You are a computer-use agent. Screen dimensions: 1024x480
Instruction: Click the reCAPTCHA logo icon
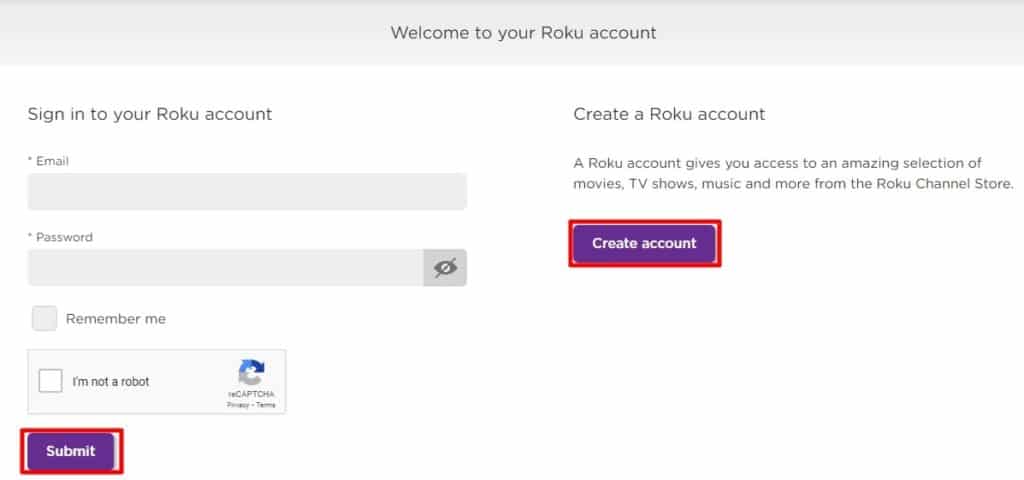[x=251, y=373]
